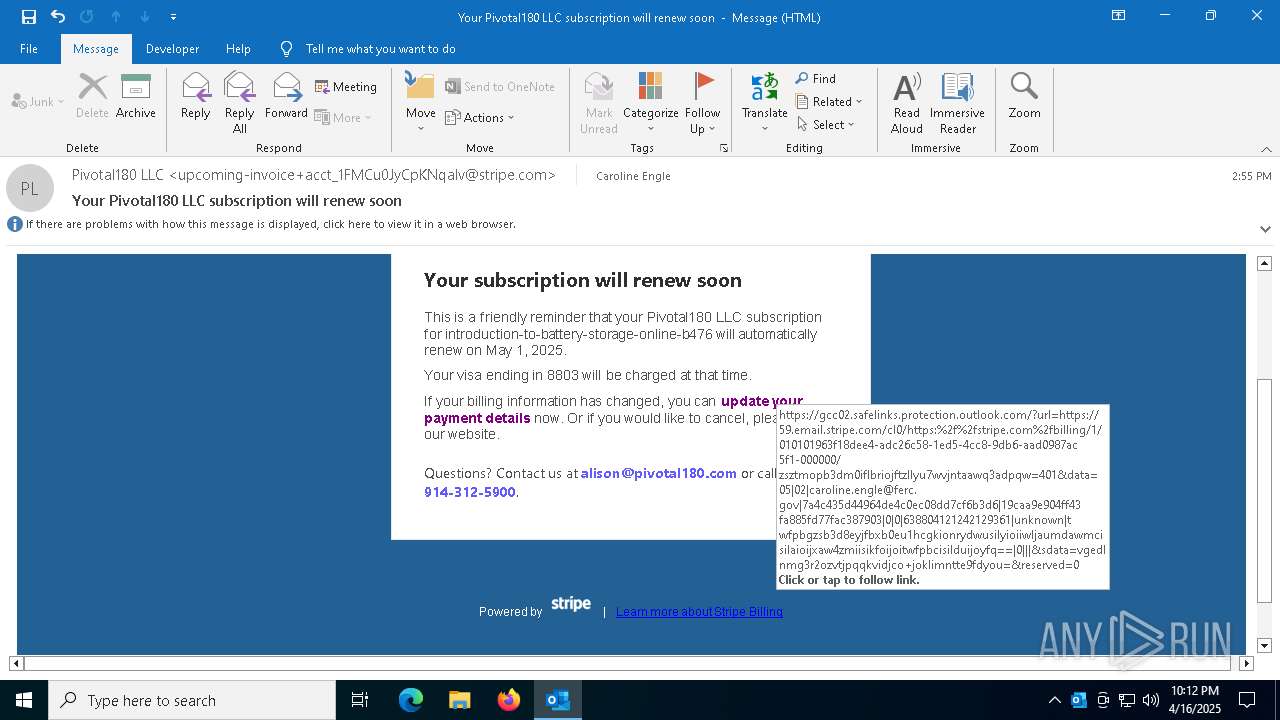Open Task View on the taskbar

click(x=360, y=700)
